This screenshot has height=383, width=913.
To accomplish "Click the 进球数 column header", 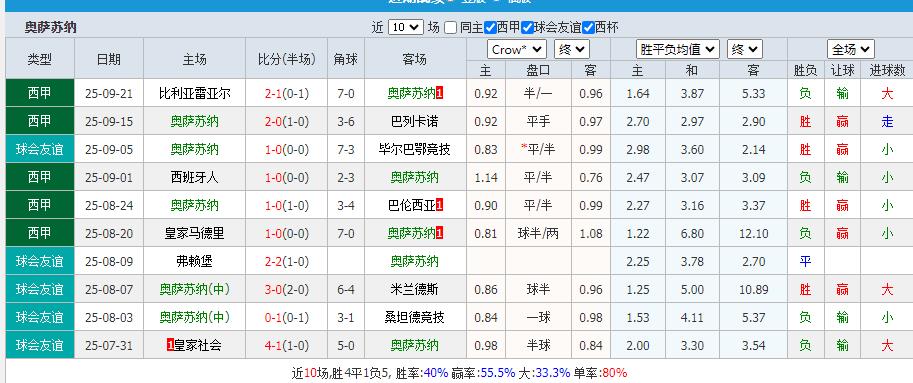I will pyautogui.click(x=887, y=70).
